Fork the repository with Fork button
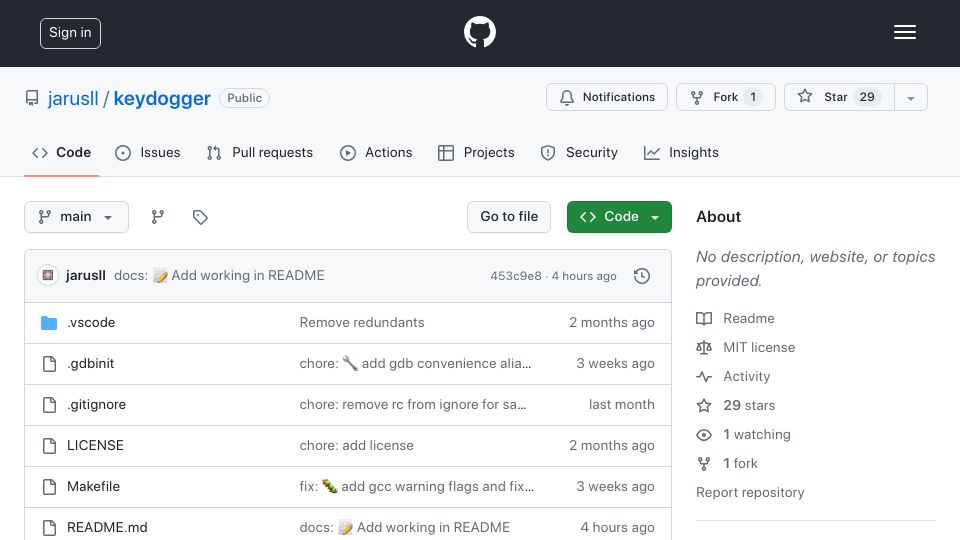The height and width of the screenshot is (540, 960). click(726, 97)
